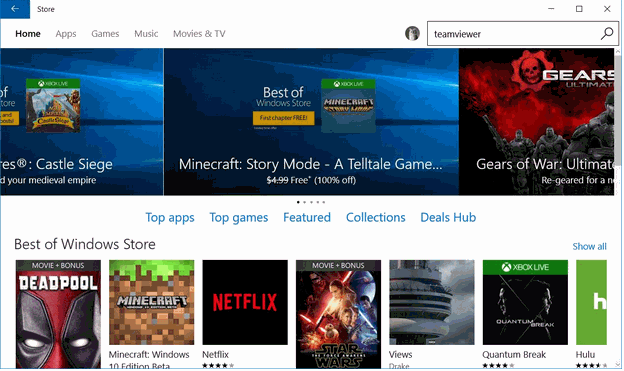Viewport: 624px width, 371px height.
Task: Select the first carousel page dot
Action: [x=298, y=202]
